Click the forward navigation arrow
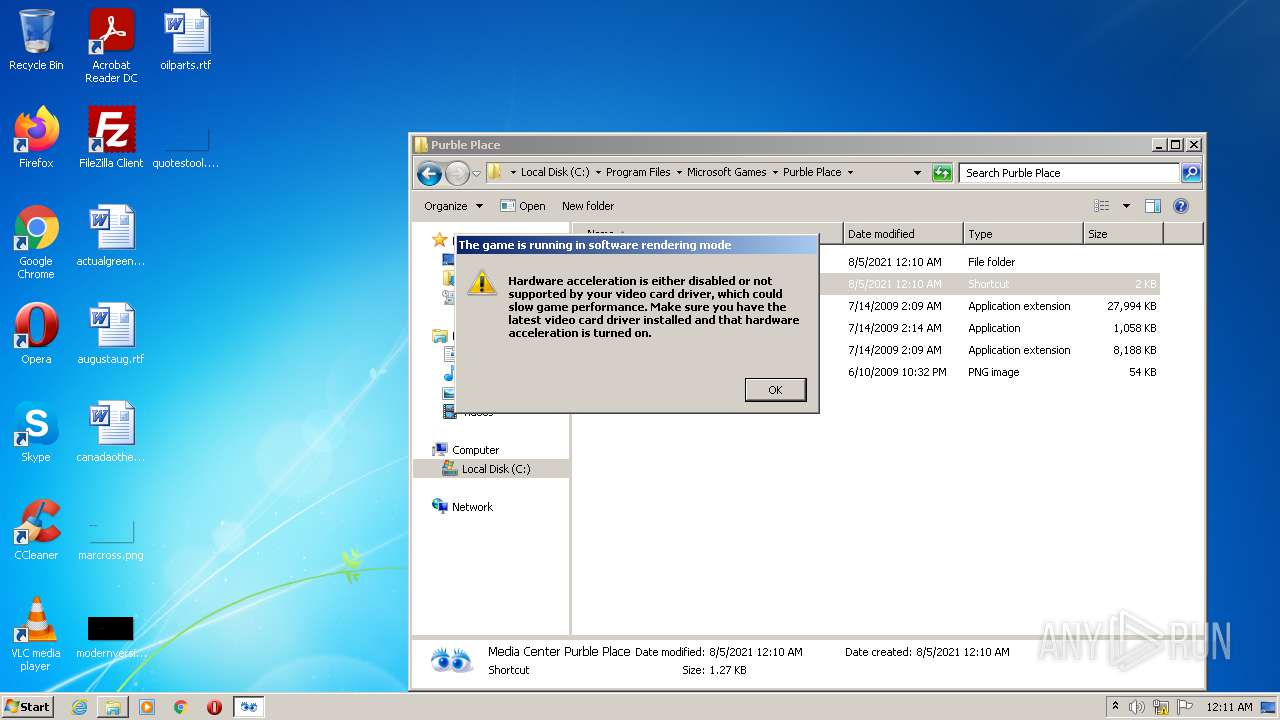 457,173
